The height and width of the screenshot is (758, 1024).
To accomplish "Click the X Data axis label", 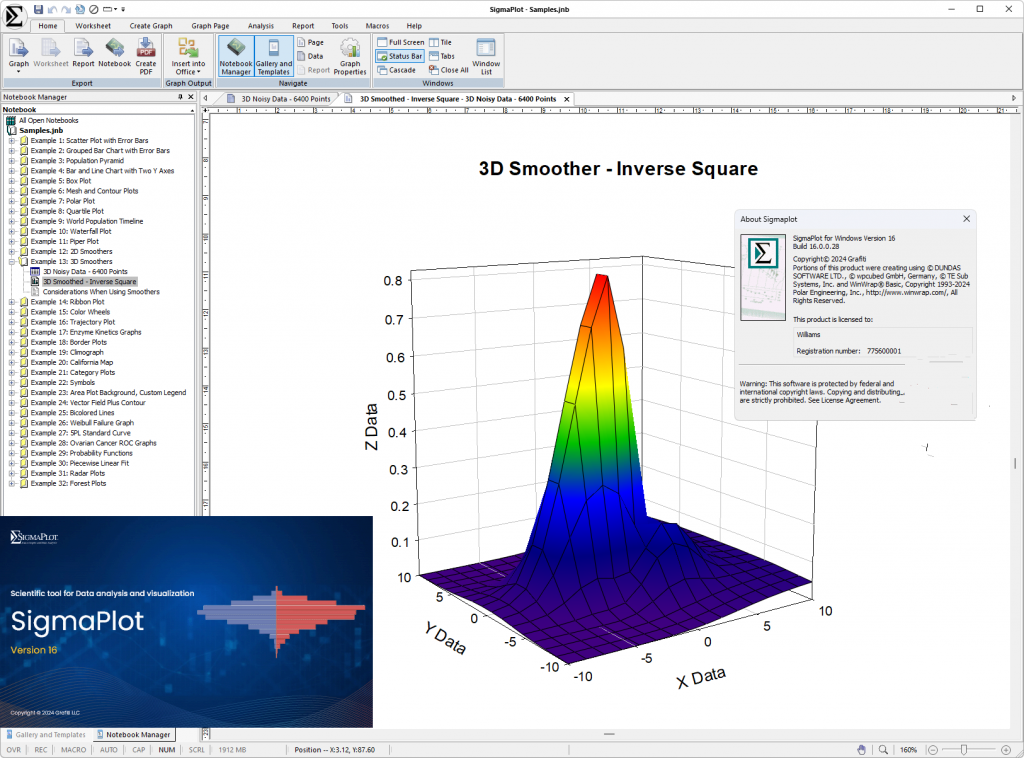I will [x=701, y=678].
